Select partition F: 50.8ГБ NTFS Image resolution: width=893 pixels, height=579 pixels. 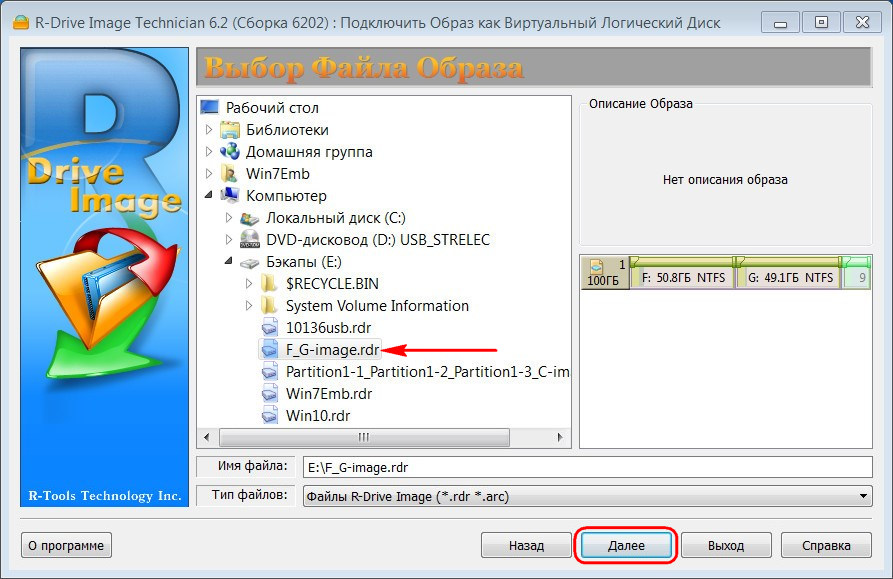[x=682, y=273]
